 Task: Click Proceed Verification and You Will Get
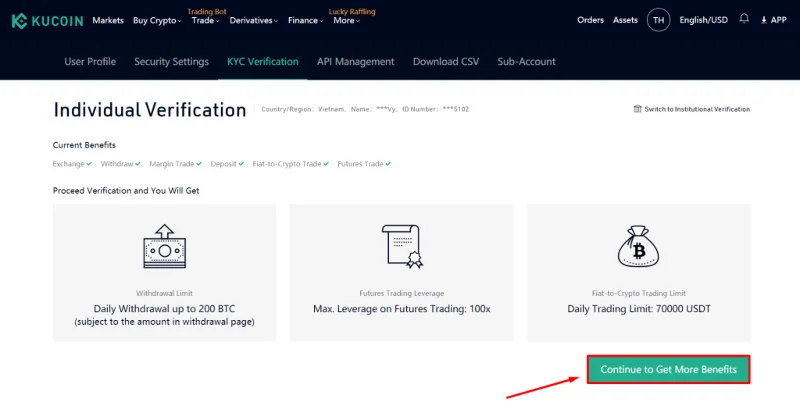pos(126,191)
